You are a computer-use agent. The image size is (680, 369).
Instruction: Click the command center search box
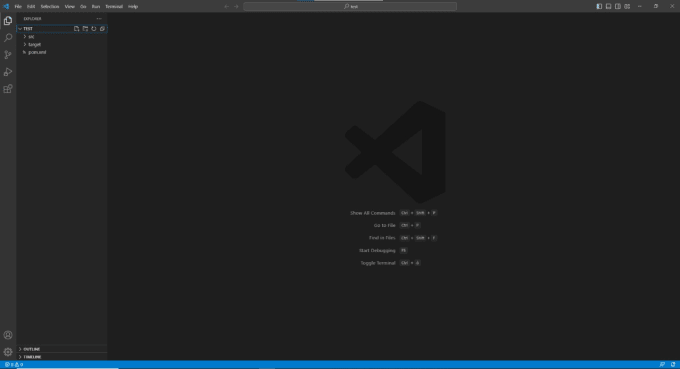350,7
